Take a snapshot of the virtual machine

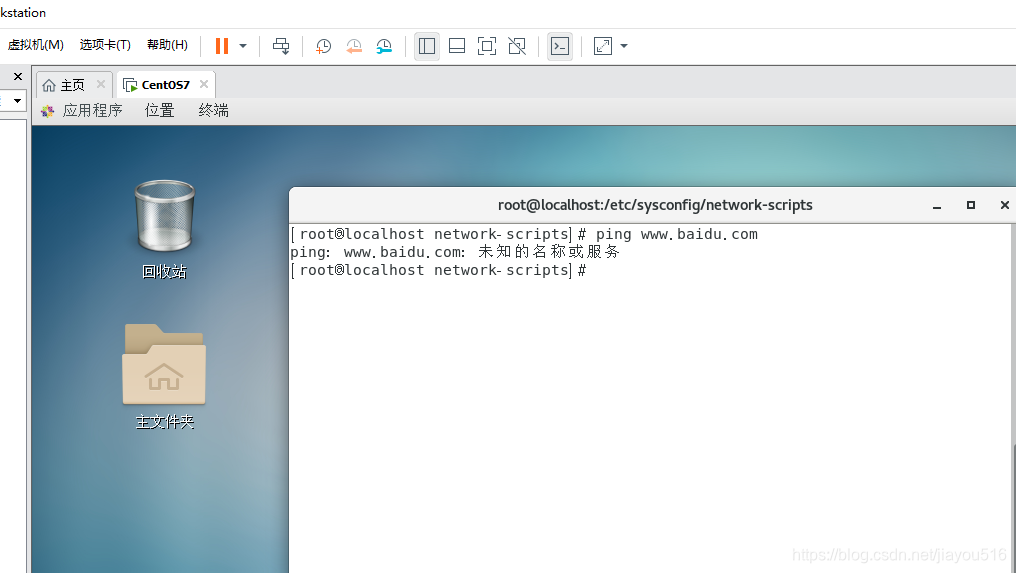tap(323, 46)
